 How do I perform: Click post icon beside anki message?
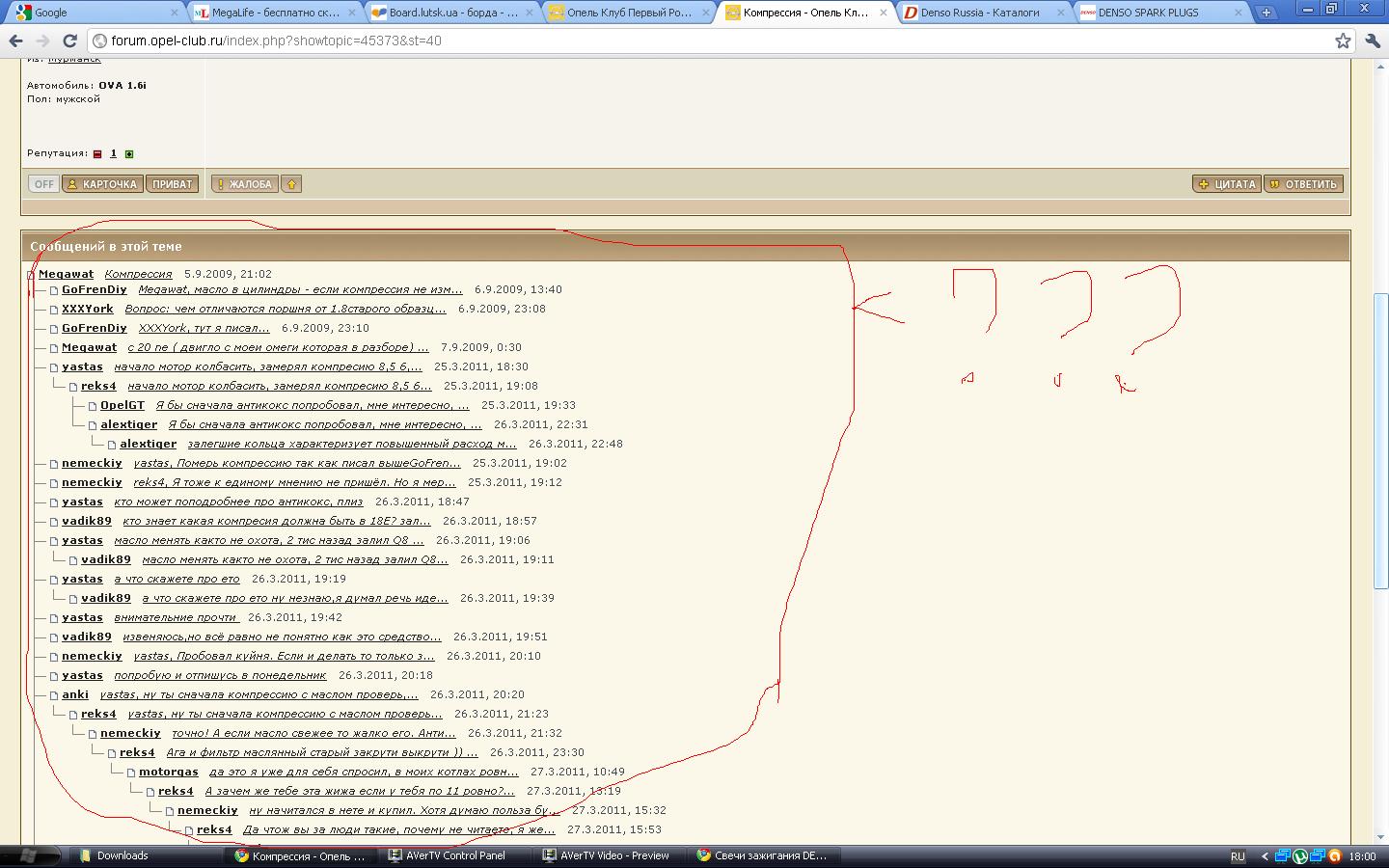(54, 695)
